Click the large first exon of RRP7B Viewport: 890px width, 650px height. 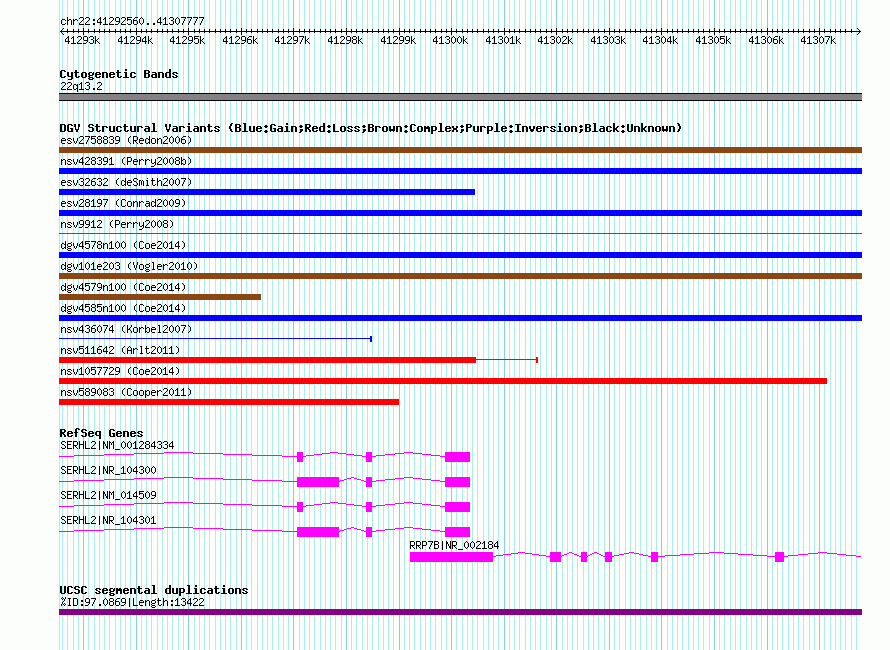(451, 557)
